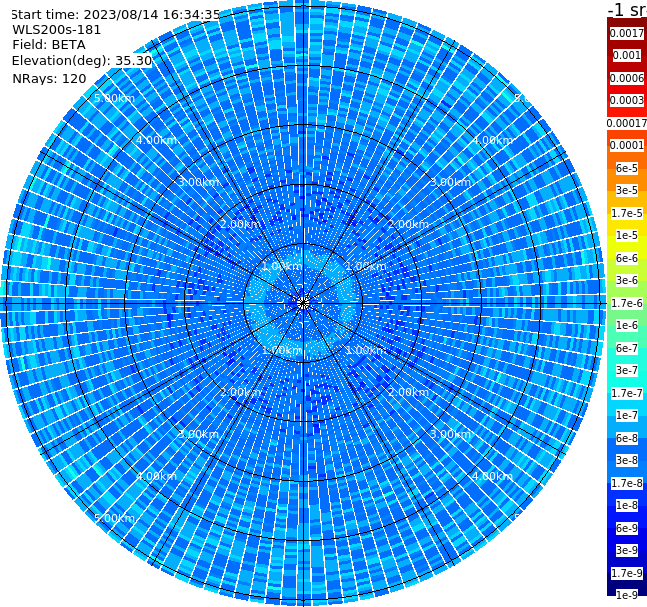Click the 0.001 dark red colorbar label
647x607 pixels.
click(x=627, y=55)
